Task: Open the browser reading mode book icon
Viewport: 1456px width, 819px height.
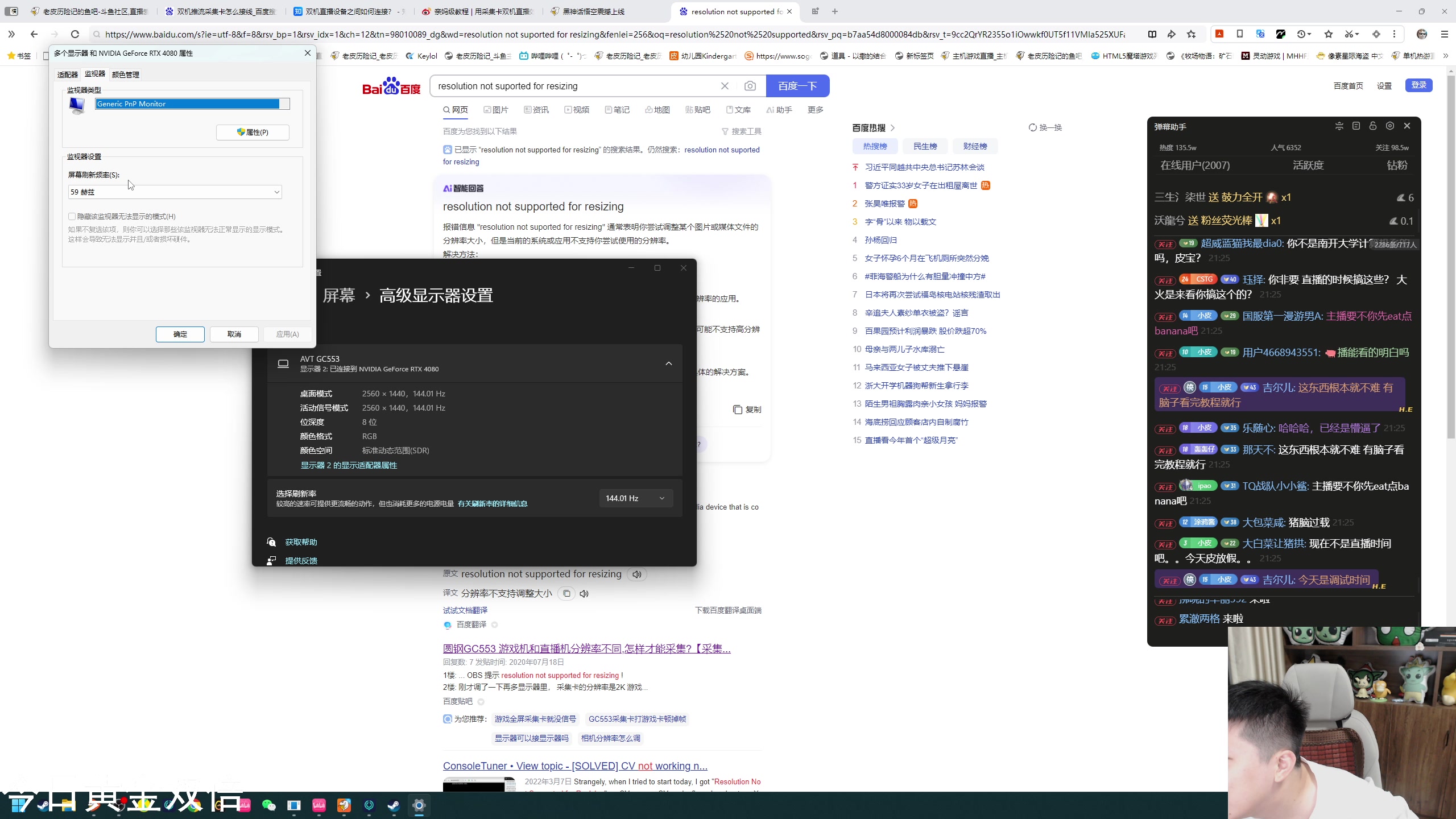Action: (1152, 34)
